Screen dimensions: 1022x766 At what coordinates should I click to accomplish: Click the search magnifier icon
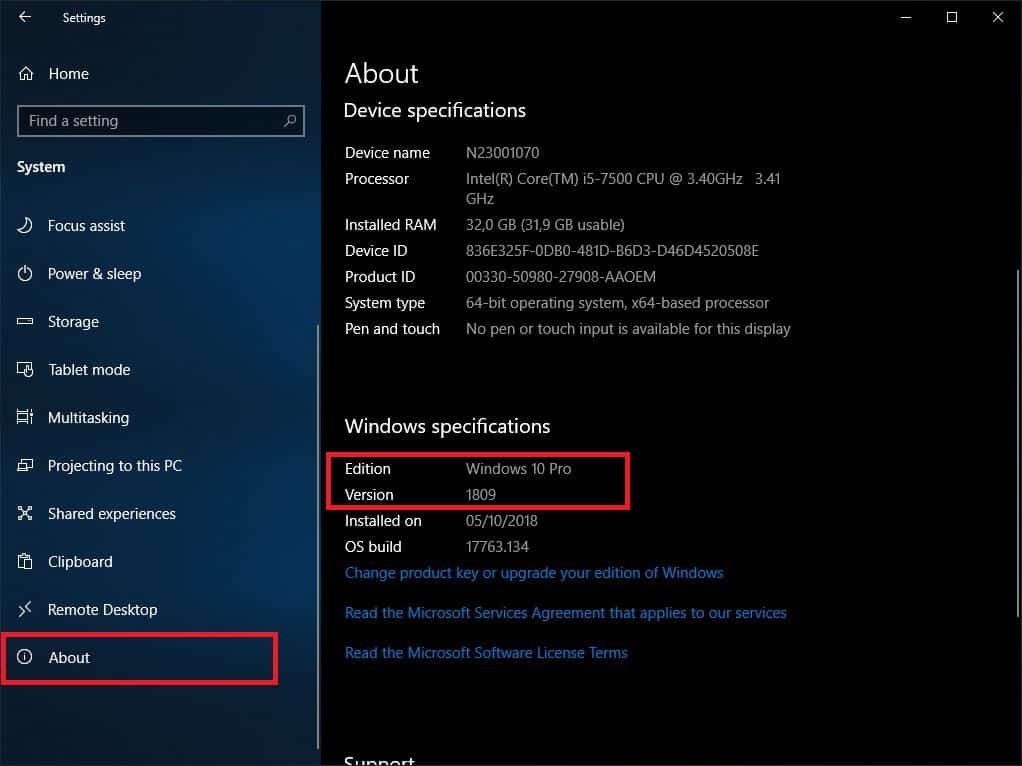click(290, 121)
